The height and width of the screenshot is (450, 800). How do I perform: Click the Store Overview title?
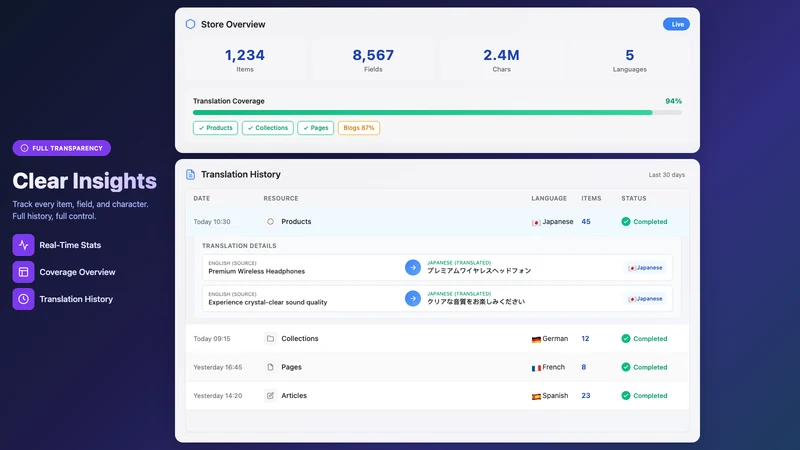coord(233,24)
